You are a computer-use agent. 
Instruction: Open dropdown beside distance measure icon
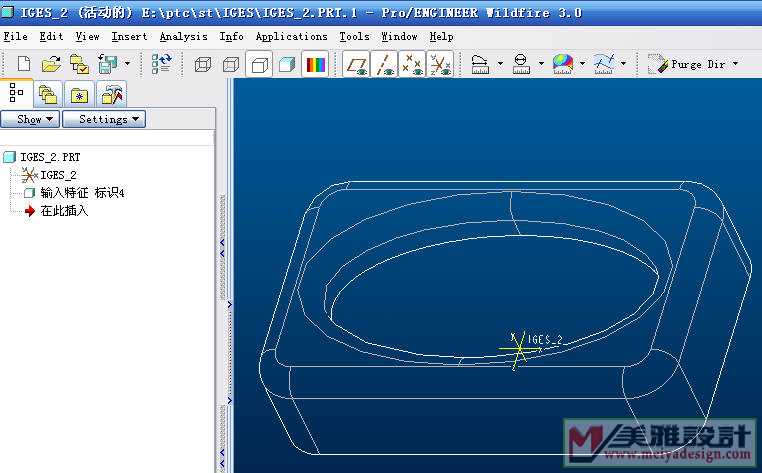click(x=500, y=63)
